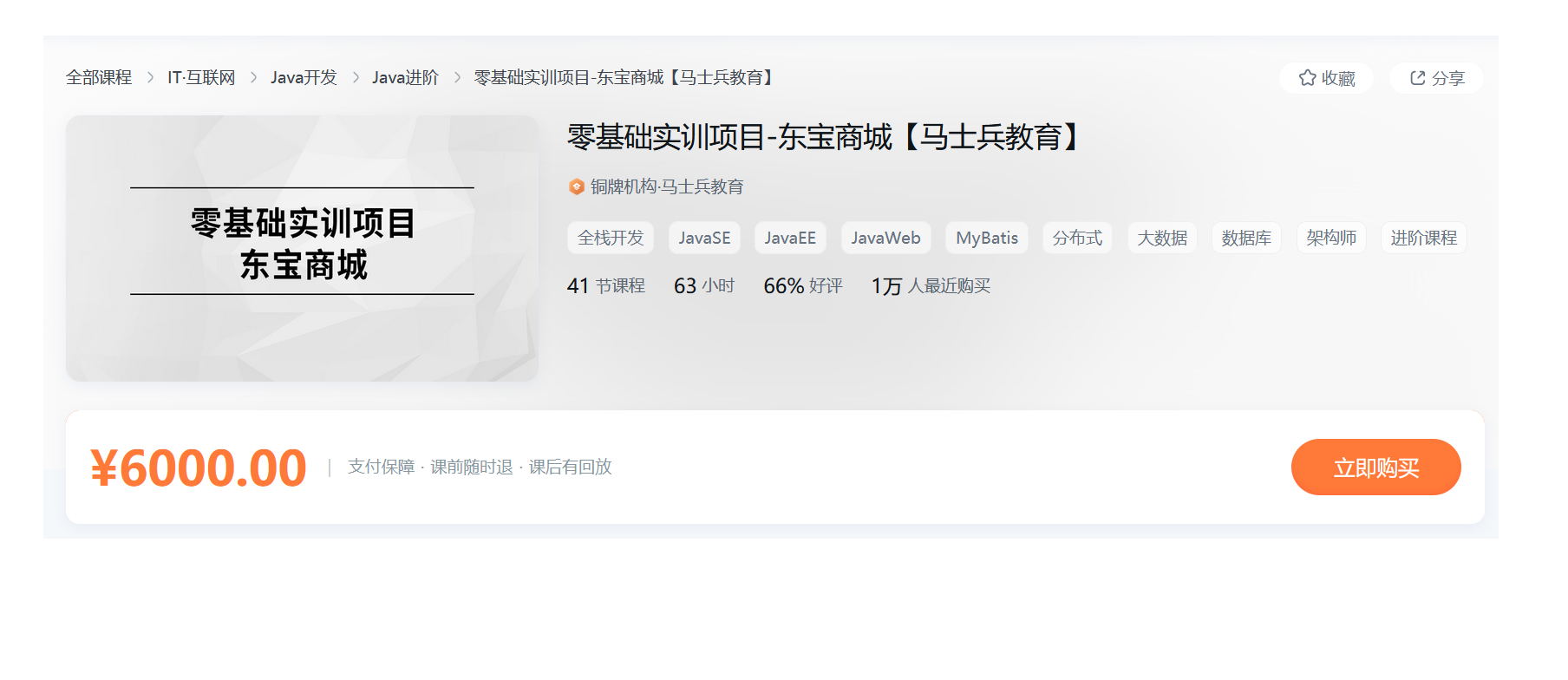The height and width of the screenshot is (680, 1568).
Task: Click the 支付保障 guarantee text
Action: [381, 467]
